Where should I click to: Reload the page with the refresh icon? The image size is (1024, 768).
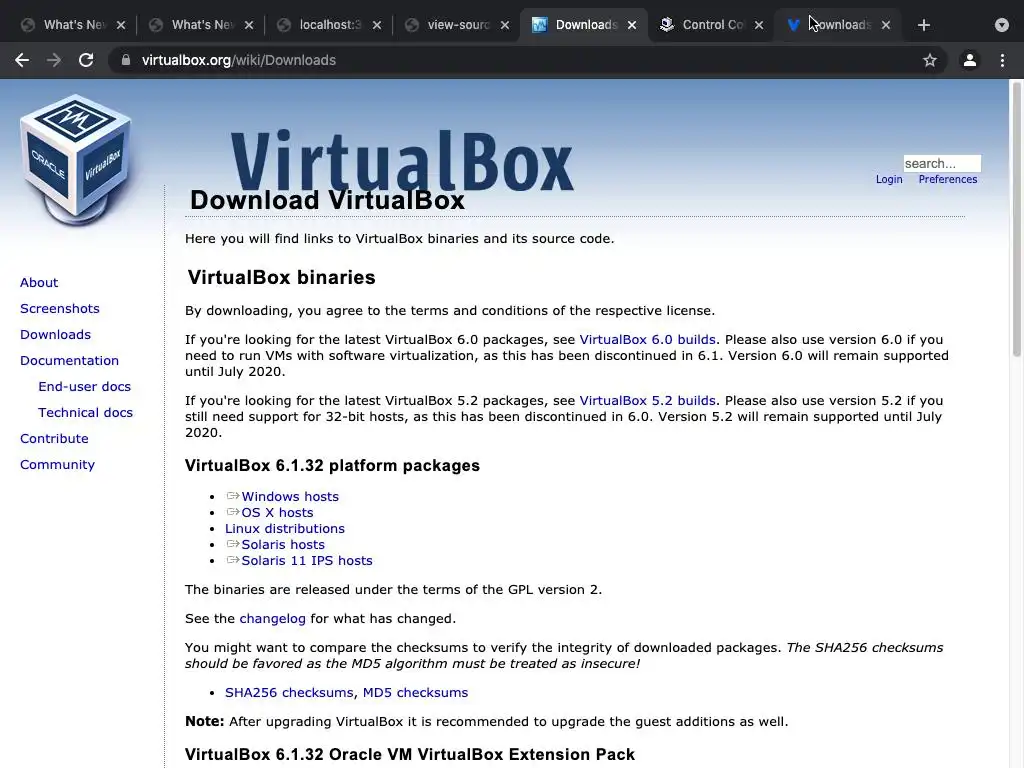tap(86, 60)
